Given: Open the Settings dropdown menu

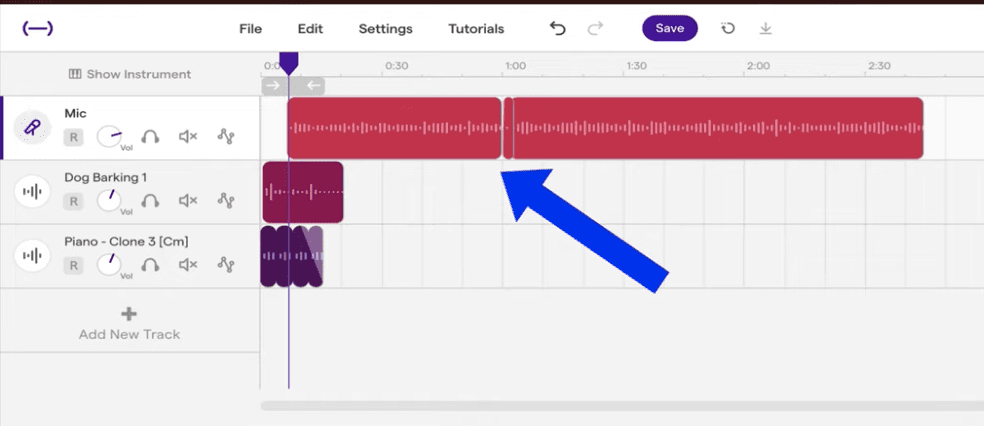Looking at the screenshot, I should point(385,29).
